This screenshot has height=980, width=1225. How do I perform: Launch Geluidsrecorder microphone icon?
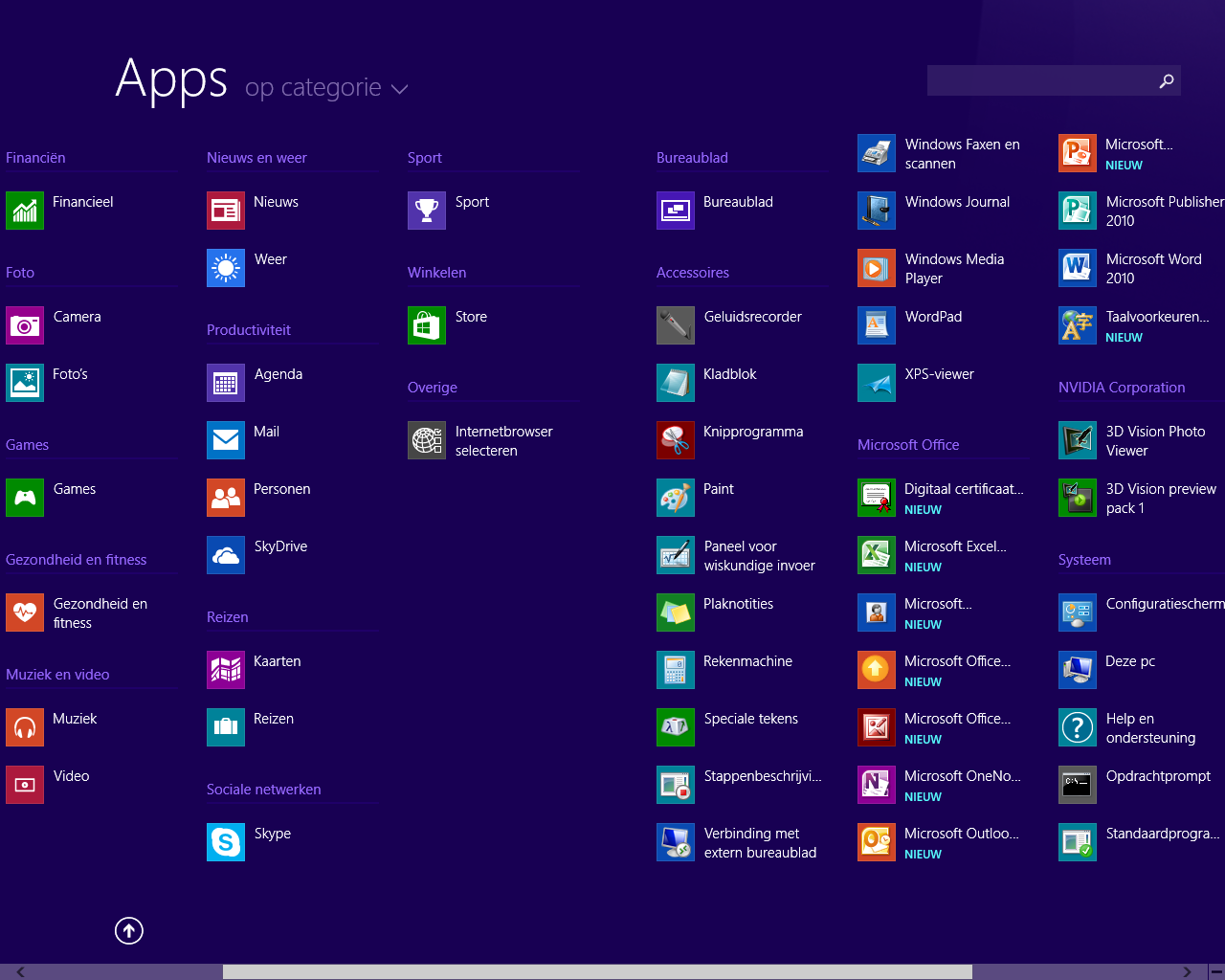[676, 325]
